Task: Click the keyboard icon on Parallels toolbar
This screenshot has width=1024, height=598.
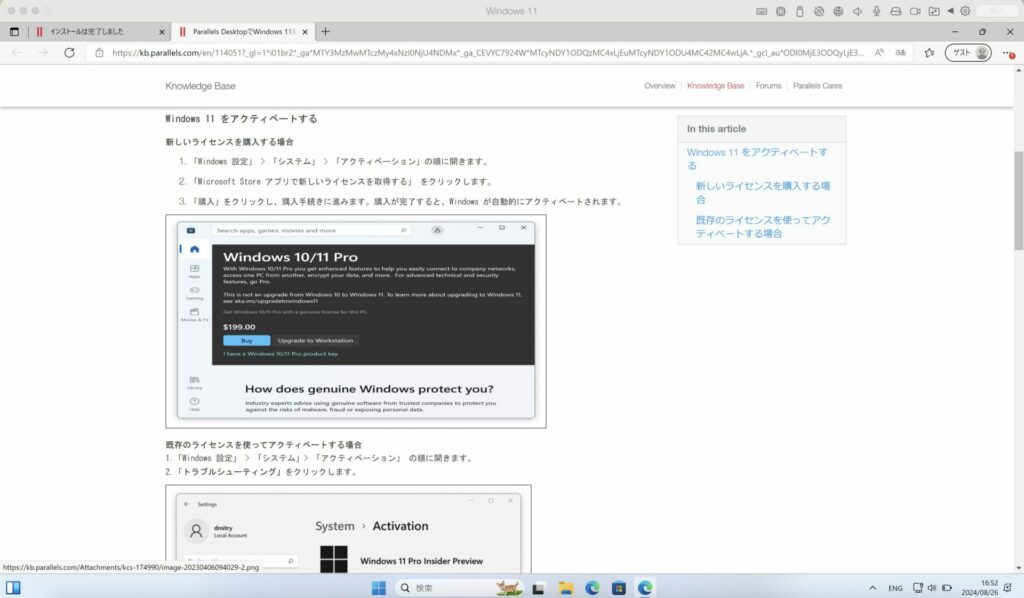Action: (763, 11)
